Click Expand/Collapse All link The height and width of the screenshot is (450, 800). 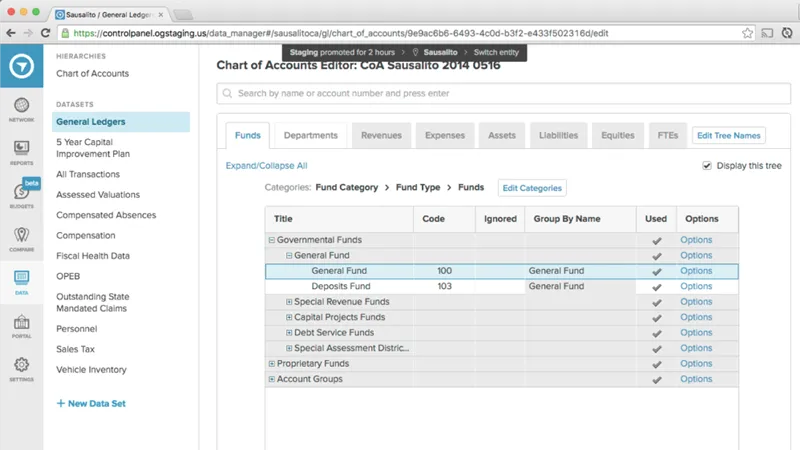coord(266,165)
